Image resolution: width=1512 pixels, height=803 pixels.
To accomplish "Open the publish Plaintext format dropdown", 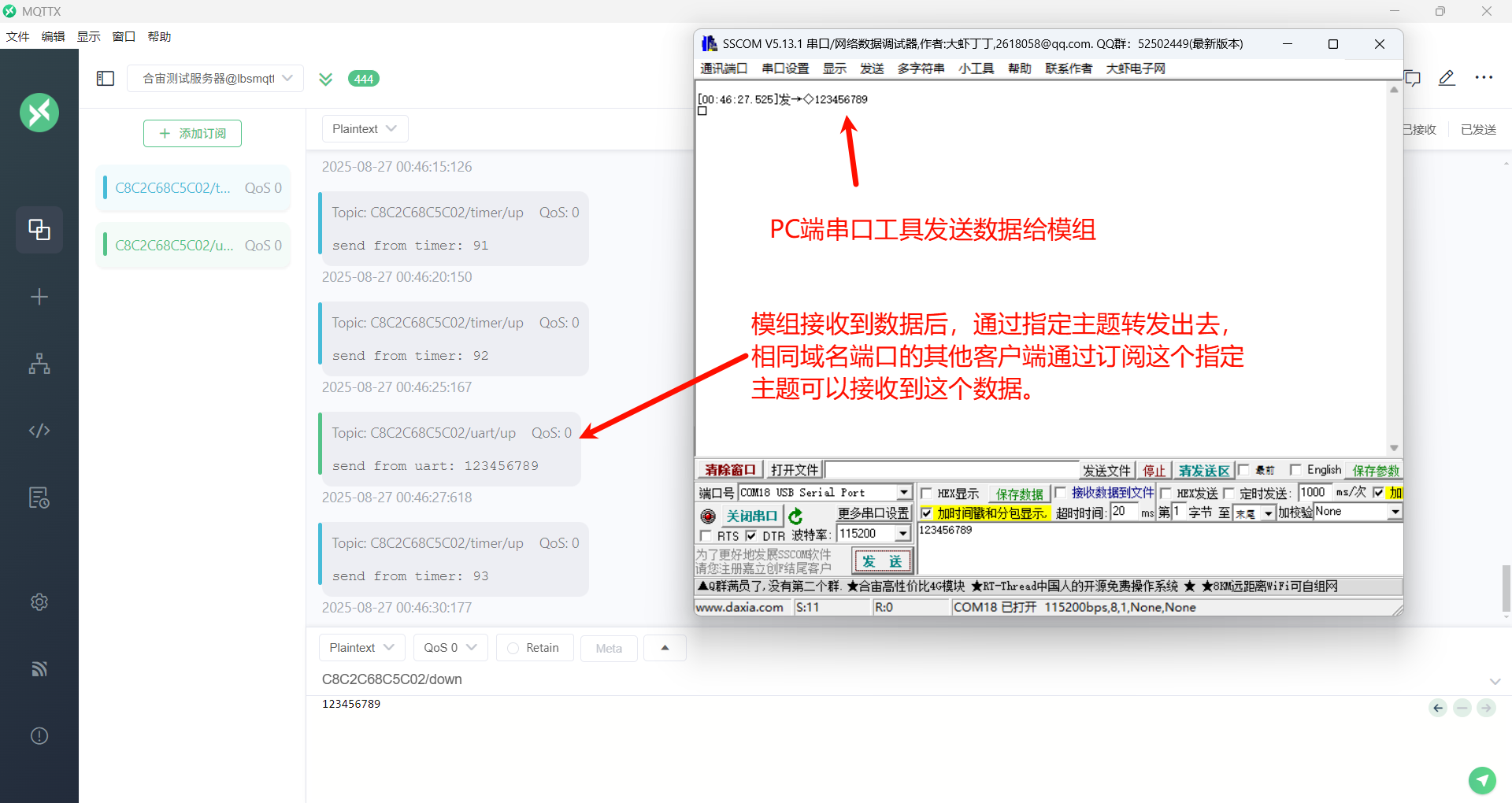I will tap(361, 647).
